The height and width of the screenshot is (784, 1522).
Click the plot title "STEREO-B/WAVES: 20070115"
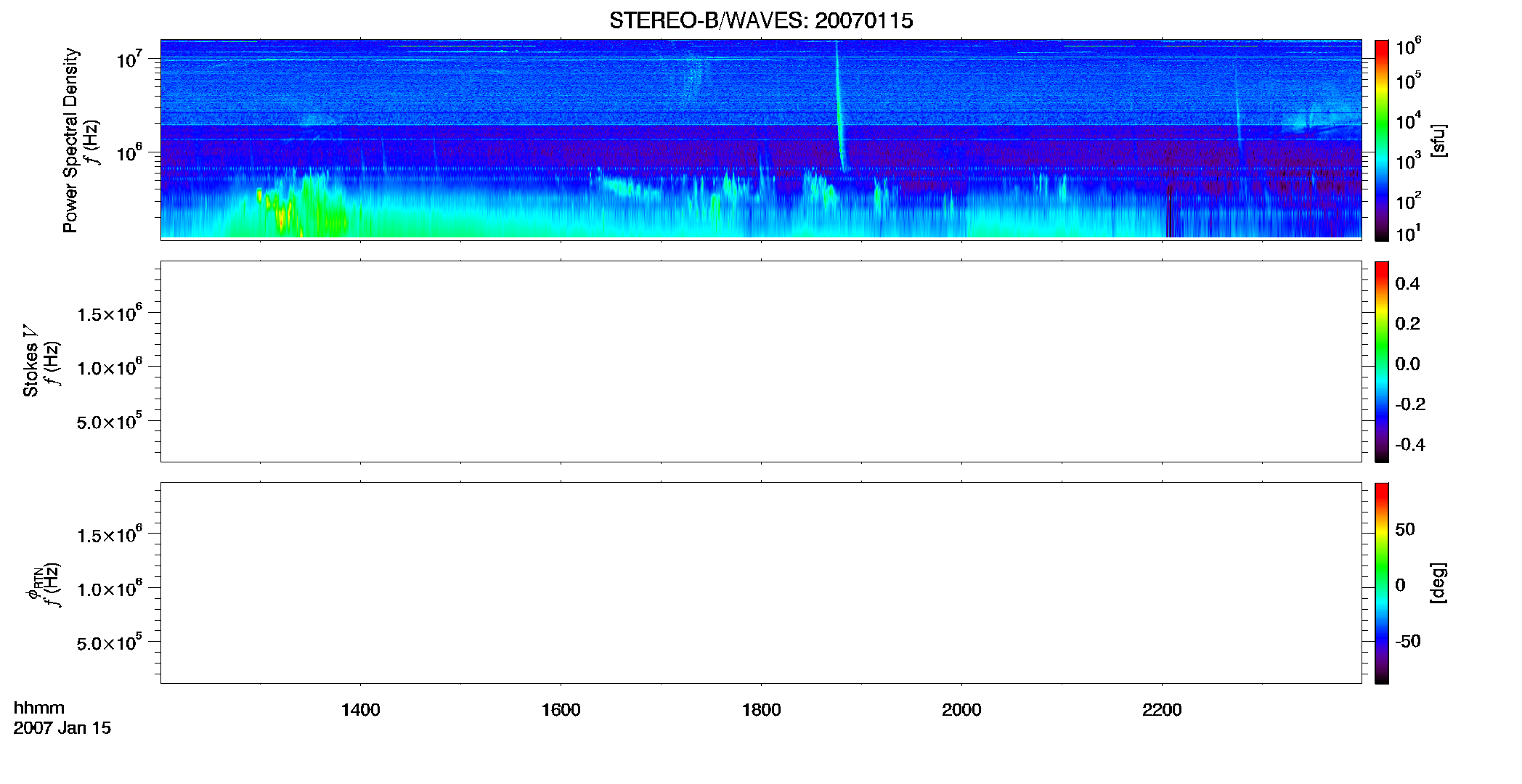click(x=761, y=20)
